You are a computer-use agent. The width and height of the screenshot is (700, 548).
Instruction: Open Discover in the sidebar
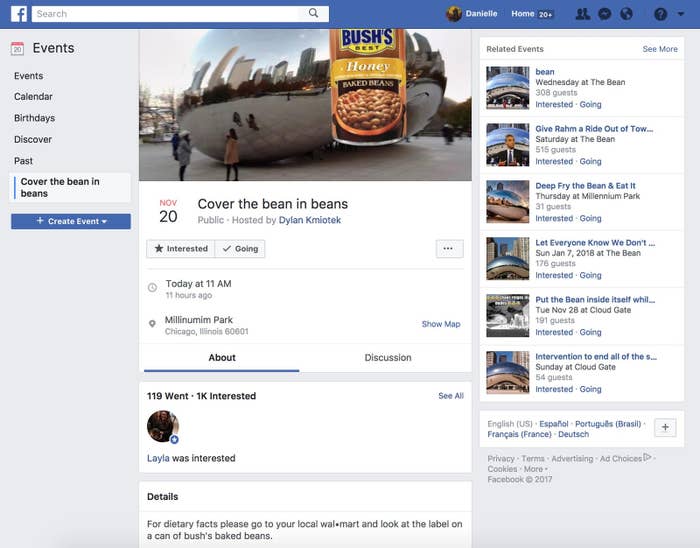point(33,139)
